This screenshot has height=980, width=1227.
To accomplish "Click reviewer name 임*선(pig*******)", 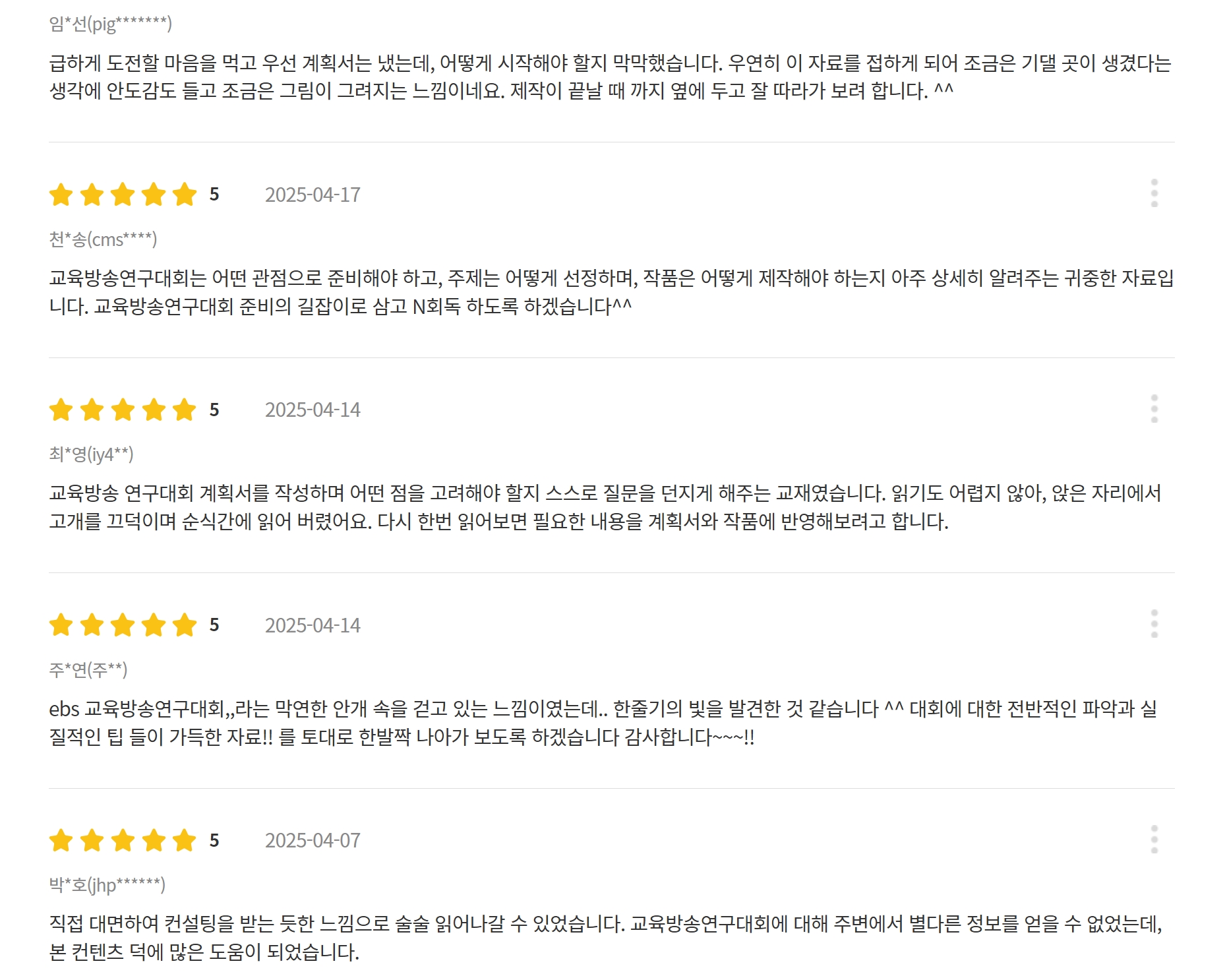I will tap(110, 24).
